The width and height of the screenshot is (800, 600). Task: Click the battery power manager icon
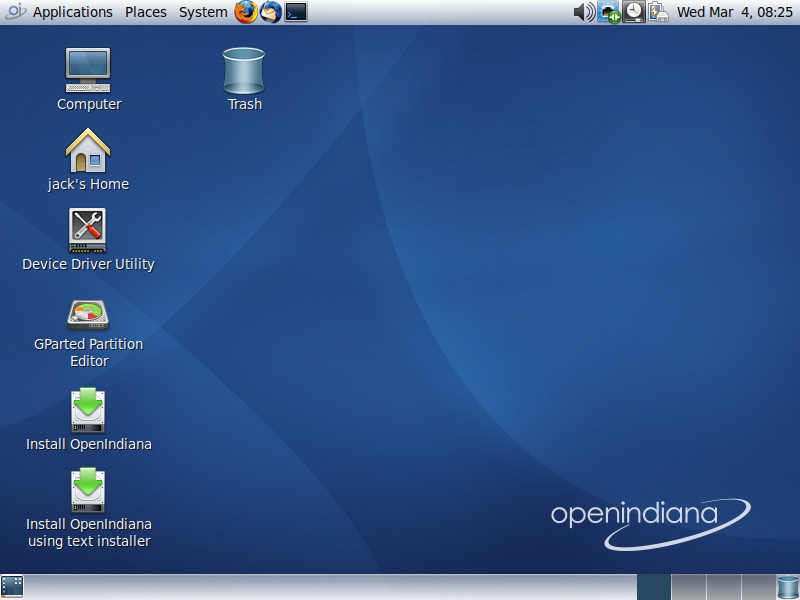(x=658, y=12)
